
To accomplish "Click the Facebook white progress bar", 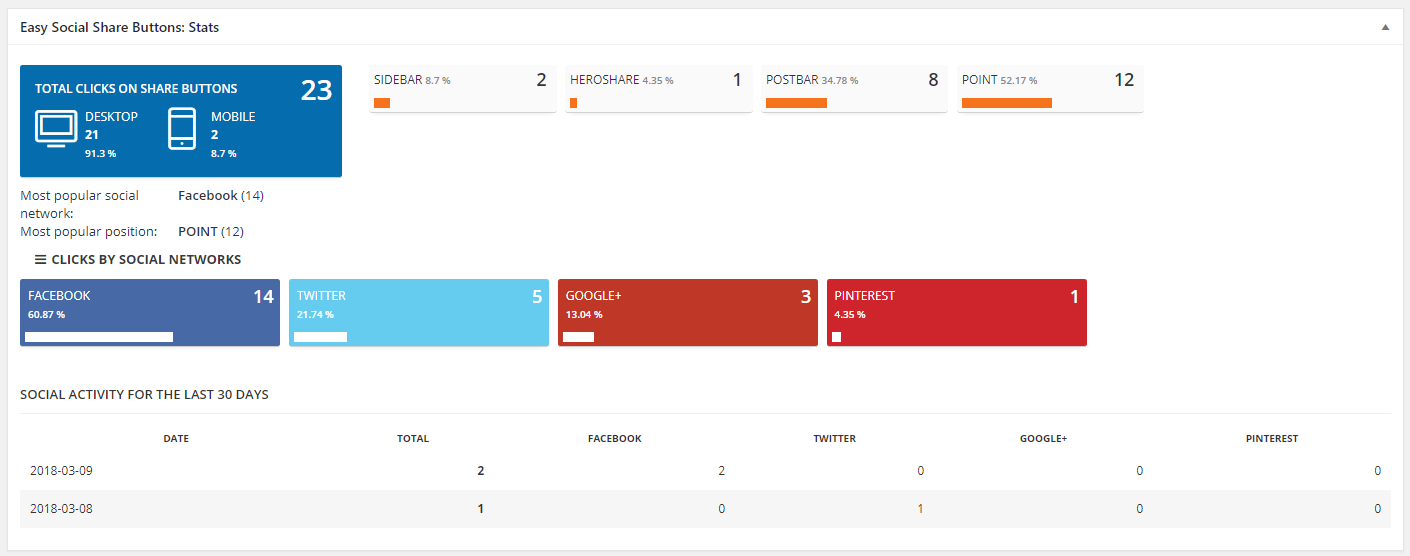I will coord(99,337).
